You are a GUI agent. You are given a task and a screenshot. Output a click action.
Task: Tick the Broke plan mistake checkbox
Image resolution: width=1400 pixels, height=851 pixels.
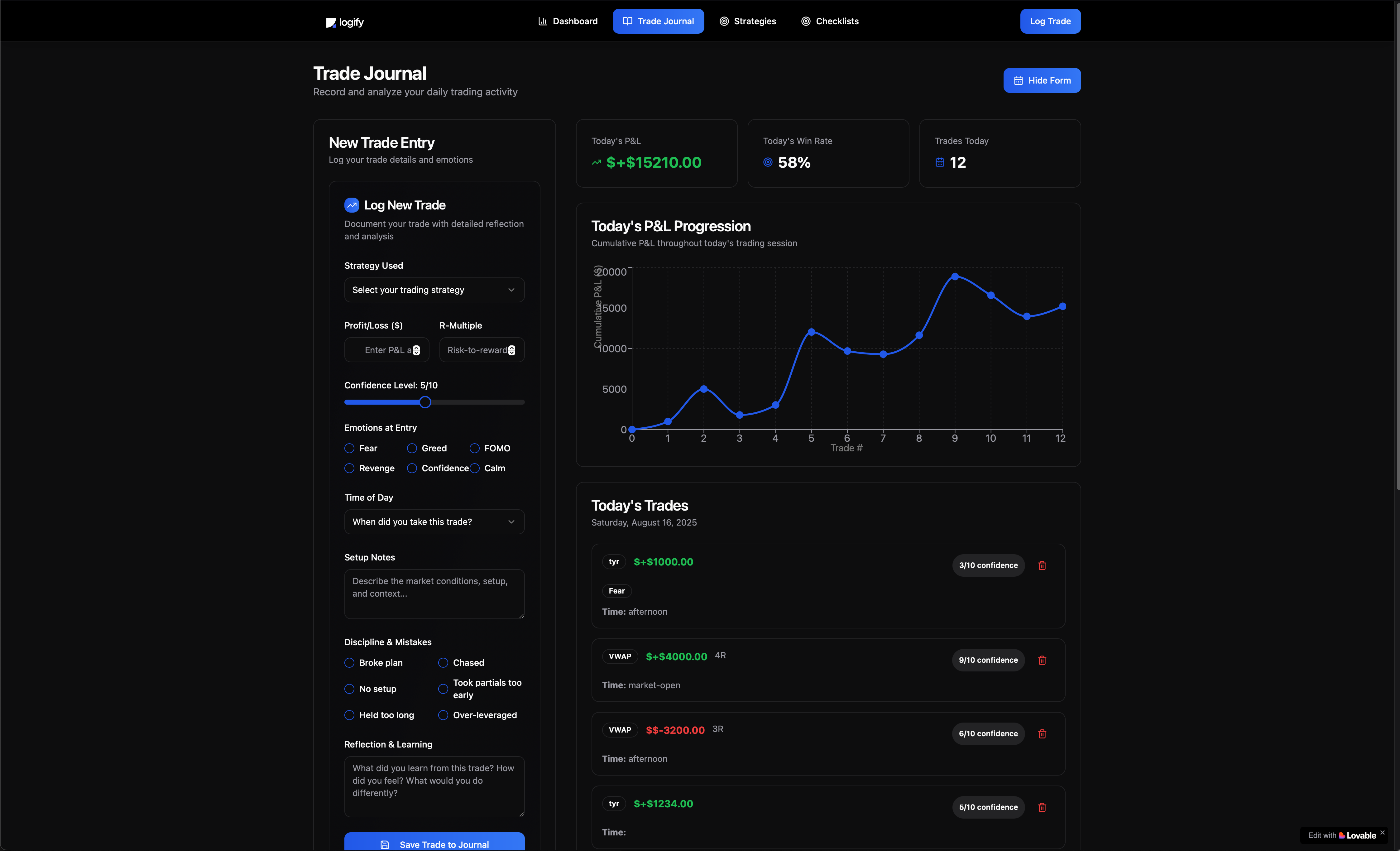[x=349, y=663]
